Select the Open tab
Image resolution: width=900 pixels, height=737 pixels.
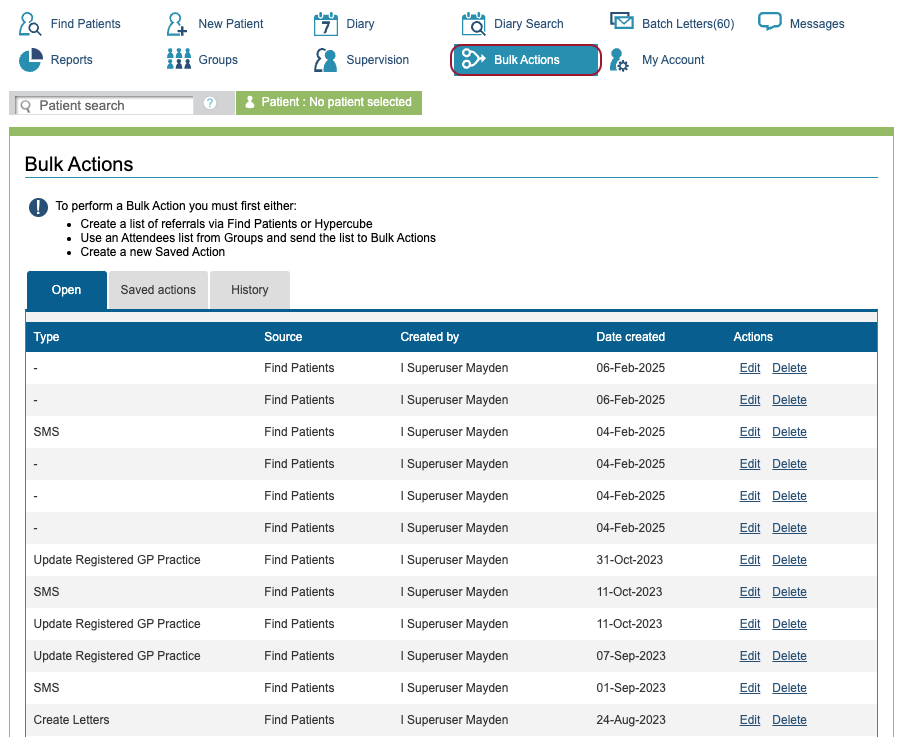point(66,290)
